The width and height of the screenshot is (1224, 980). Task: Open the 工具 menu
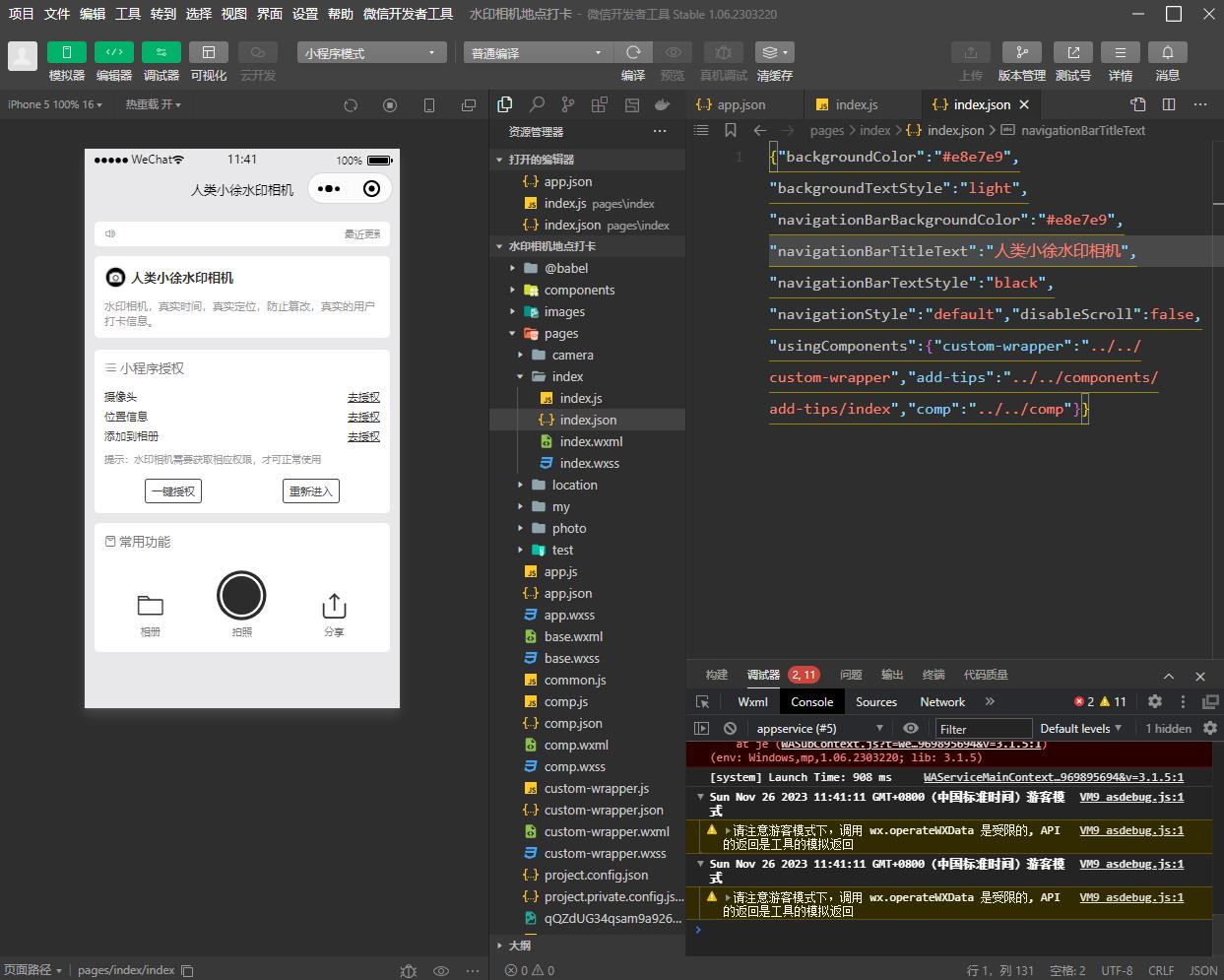pyautogui.click(x=128, y=14)
